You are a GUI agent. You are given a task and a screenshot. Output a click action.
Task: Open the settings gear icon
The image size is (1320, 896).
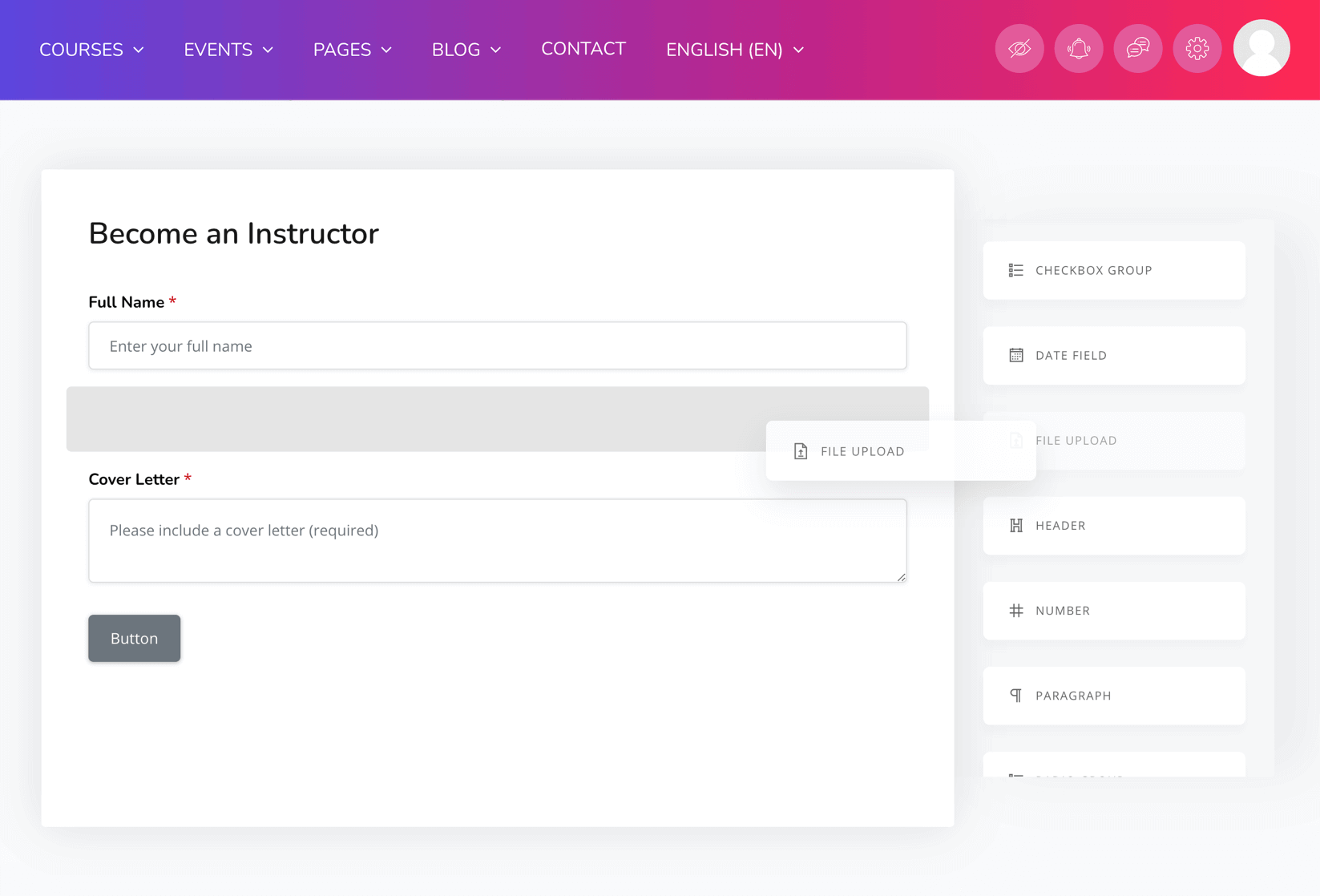click(x=1197, y=49)
